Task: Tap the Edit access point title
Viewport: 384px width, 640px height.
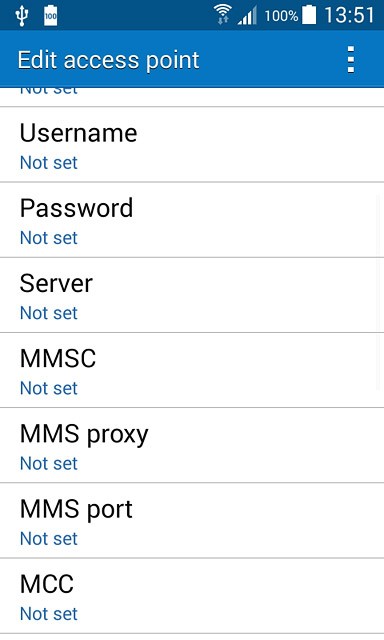Action: [109, 60]
